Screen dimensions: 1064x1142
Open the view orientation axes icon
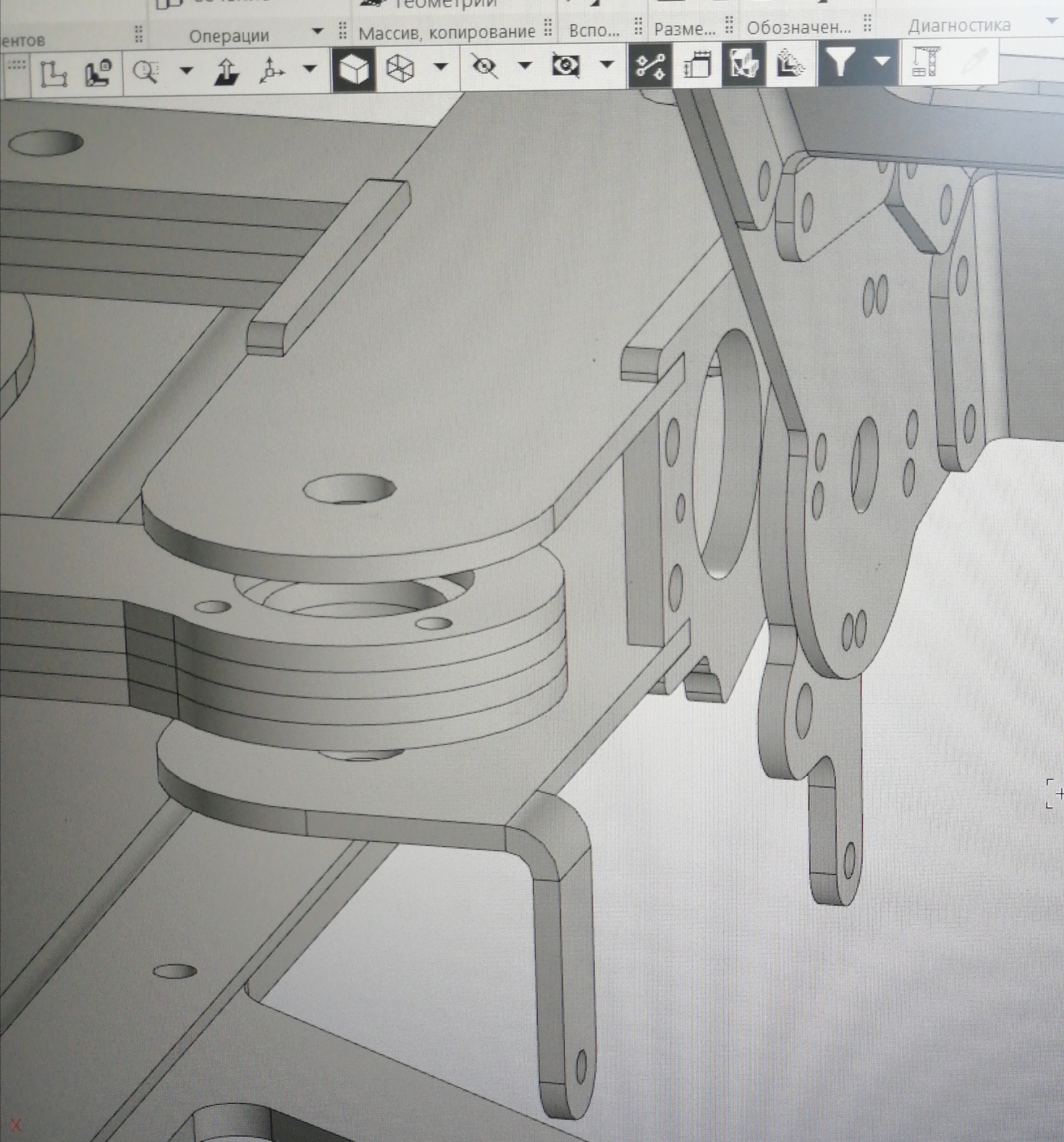271,71
